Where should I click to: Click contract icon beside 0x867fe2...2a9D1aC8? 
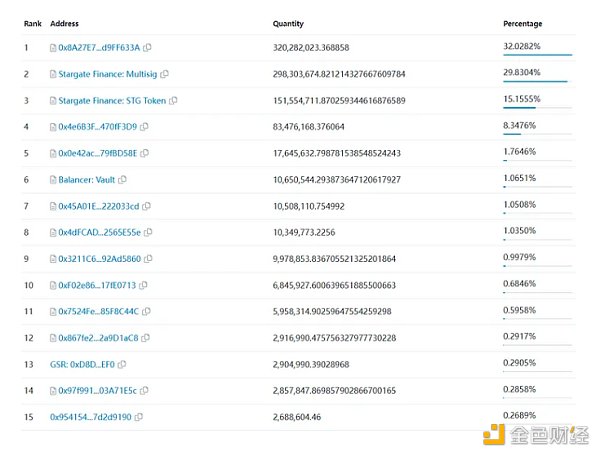click(x=53, y=338)
